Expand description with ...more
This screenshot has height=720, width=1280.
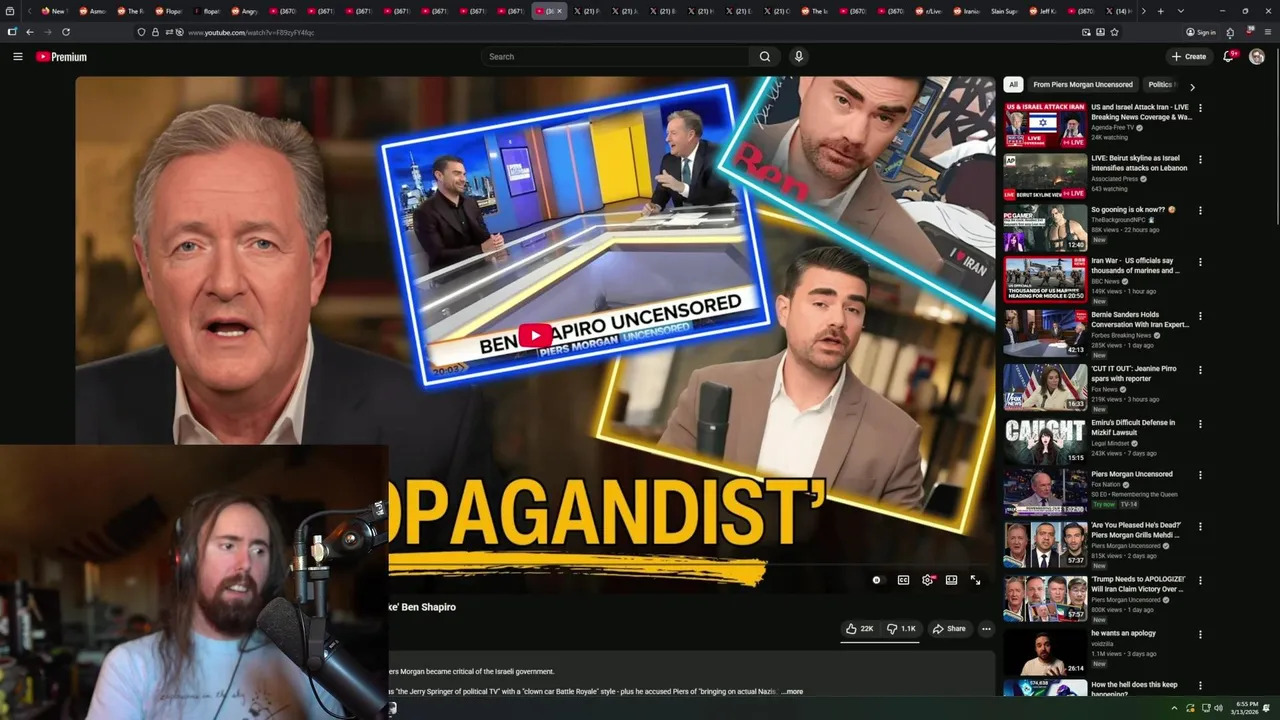(x=792, y=691)
